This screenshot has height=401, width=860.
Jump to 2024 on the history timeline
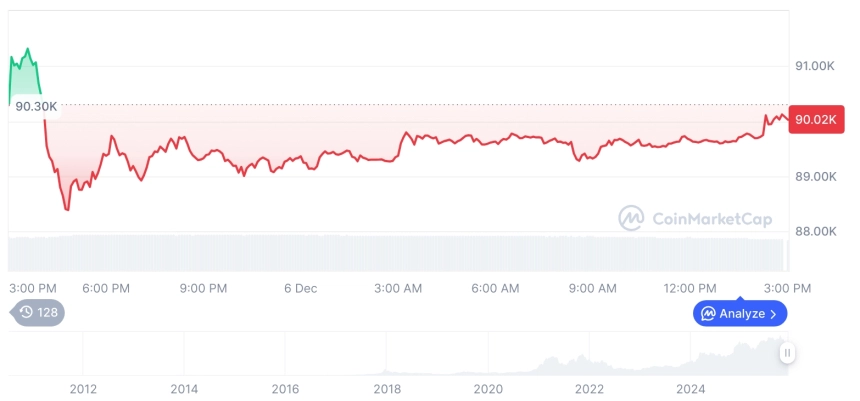(x=691, y=388)
